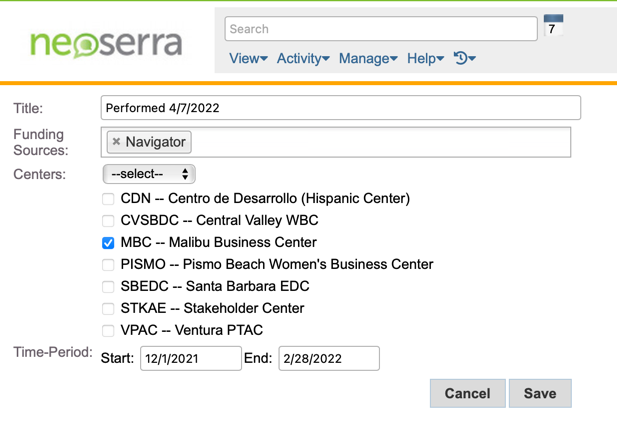Check the CVSBDC Central Valley WBC box
This screenshot has height=427, width=617.
[x=108, y=221]
